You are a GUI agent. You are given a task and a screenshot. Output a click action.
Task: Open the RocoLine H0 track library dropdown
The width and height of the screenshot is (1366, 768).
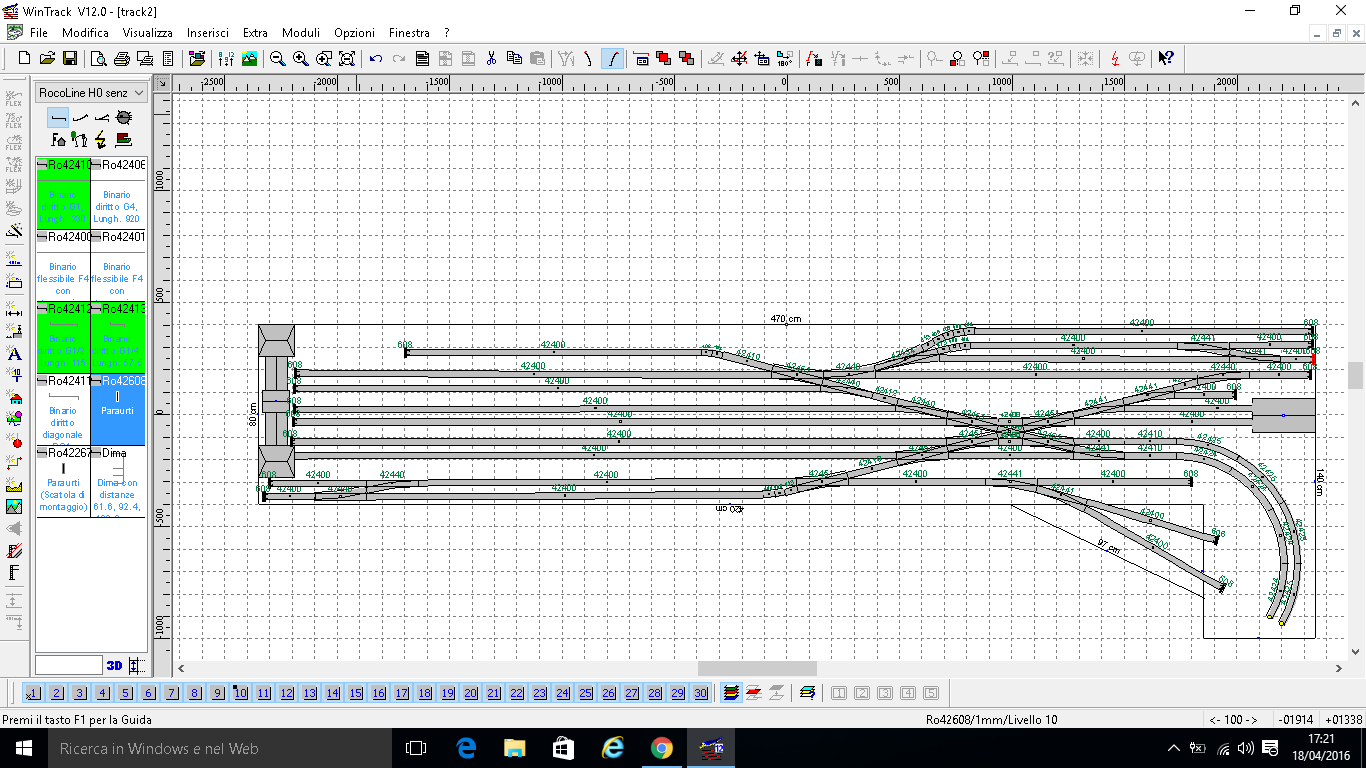(x=91, y=93)
